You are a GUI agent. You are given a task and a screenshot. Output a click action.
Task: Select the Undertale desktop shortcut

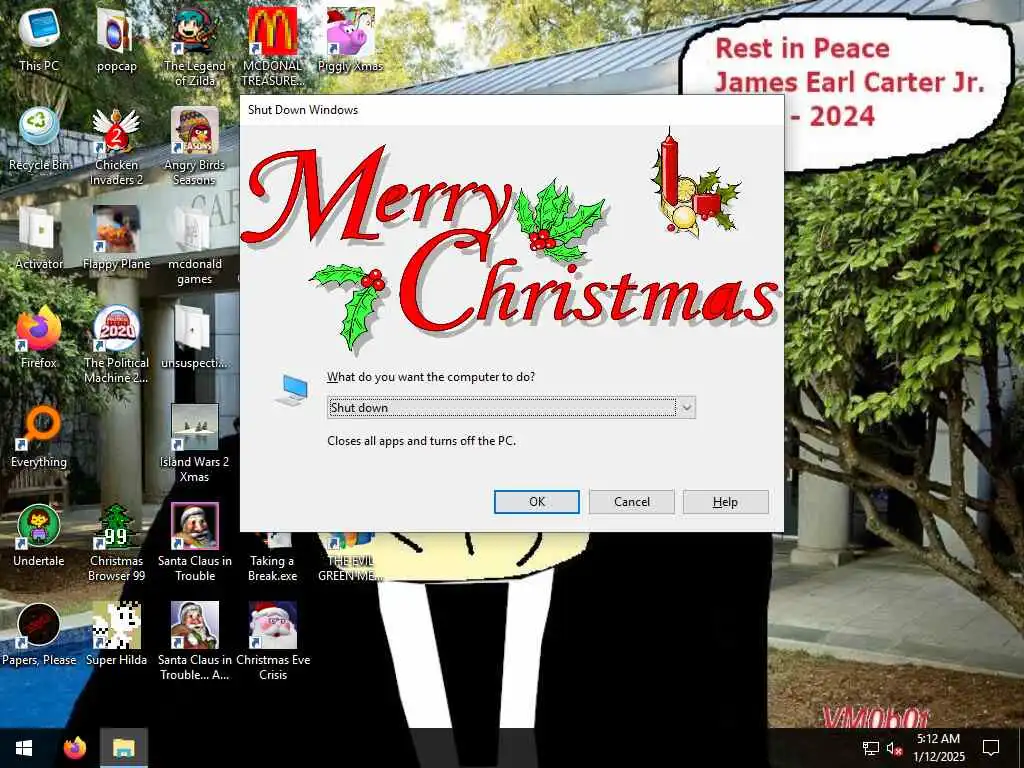[x=39, y=536]
